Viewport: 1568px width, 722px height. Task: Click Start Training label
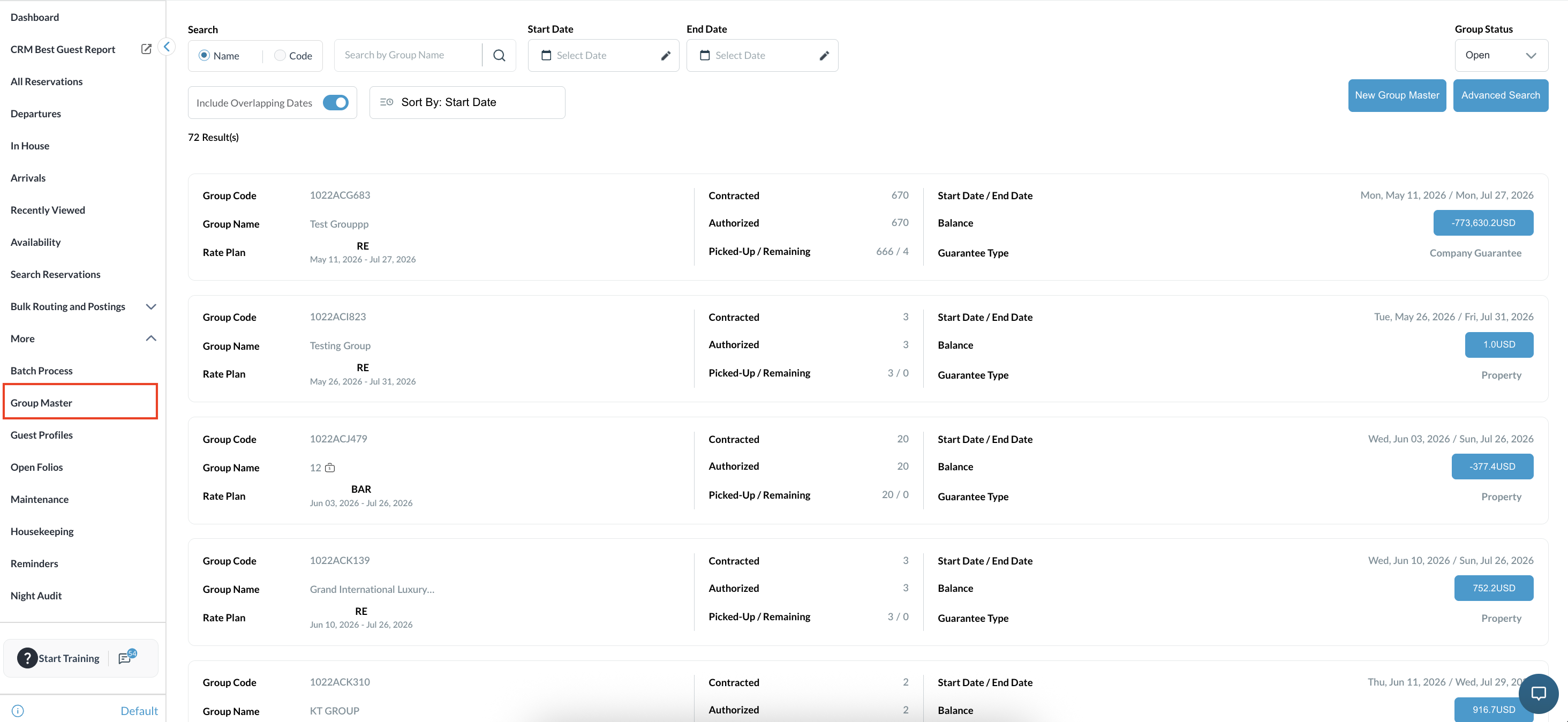[69, 658]
